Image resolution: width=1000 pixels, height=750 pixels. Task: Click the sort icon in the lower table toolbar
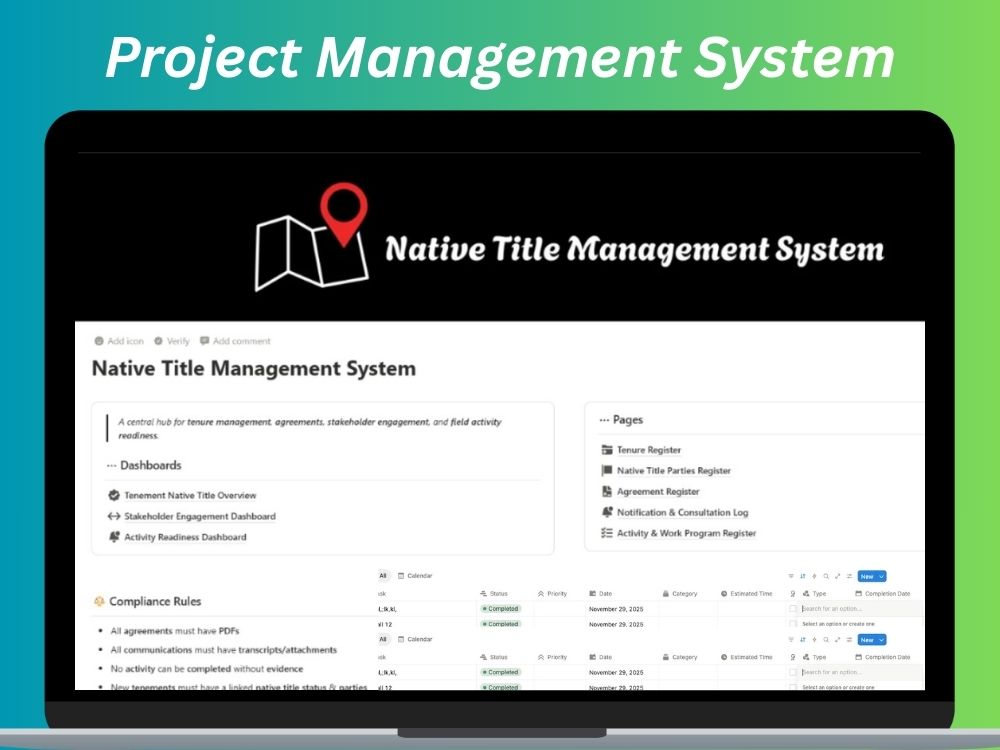click(802, 640)
